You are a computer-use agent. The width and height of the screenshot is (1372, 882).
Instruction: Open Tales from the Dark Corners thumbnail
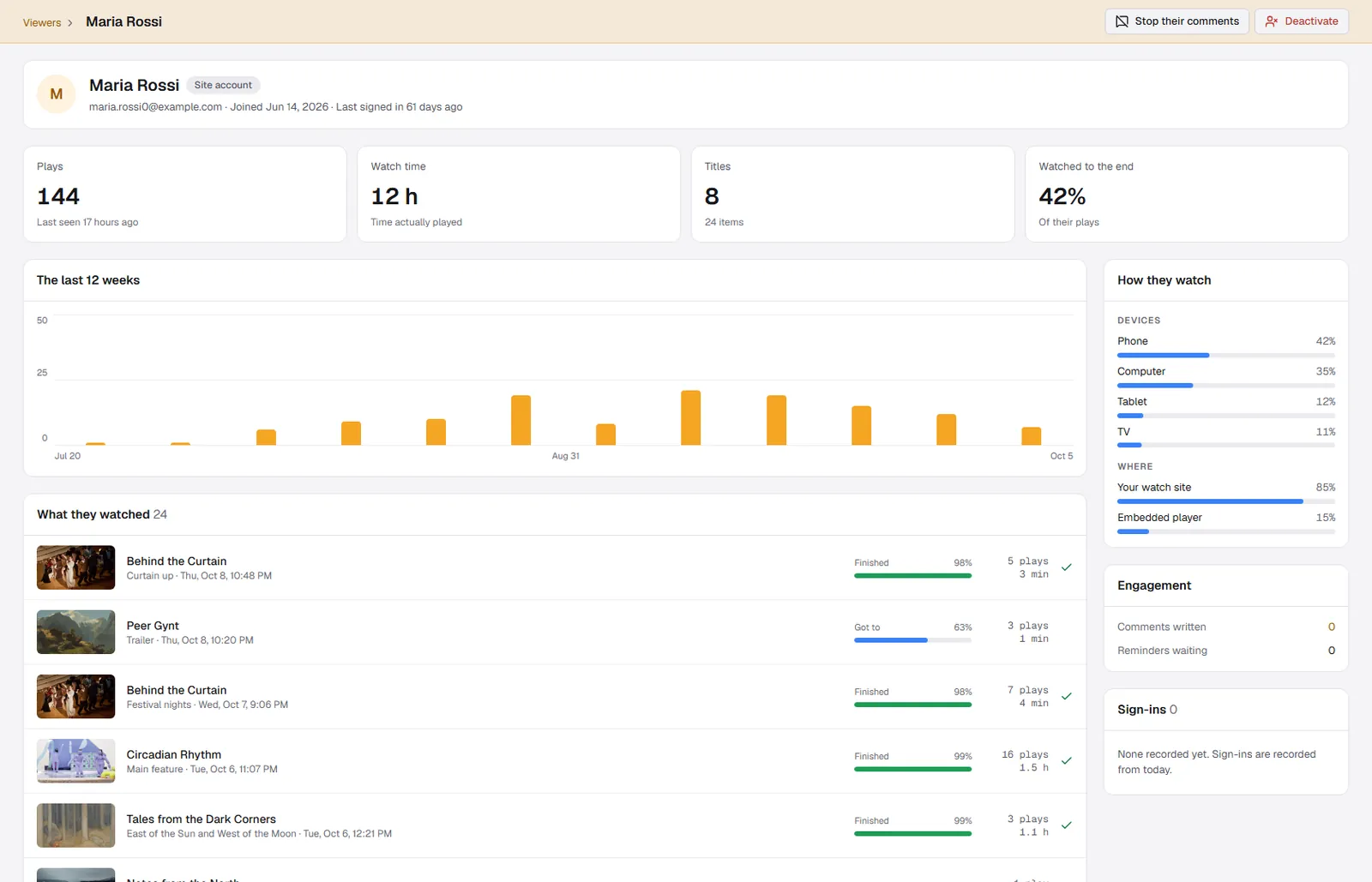tap(75, 825)
